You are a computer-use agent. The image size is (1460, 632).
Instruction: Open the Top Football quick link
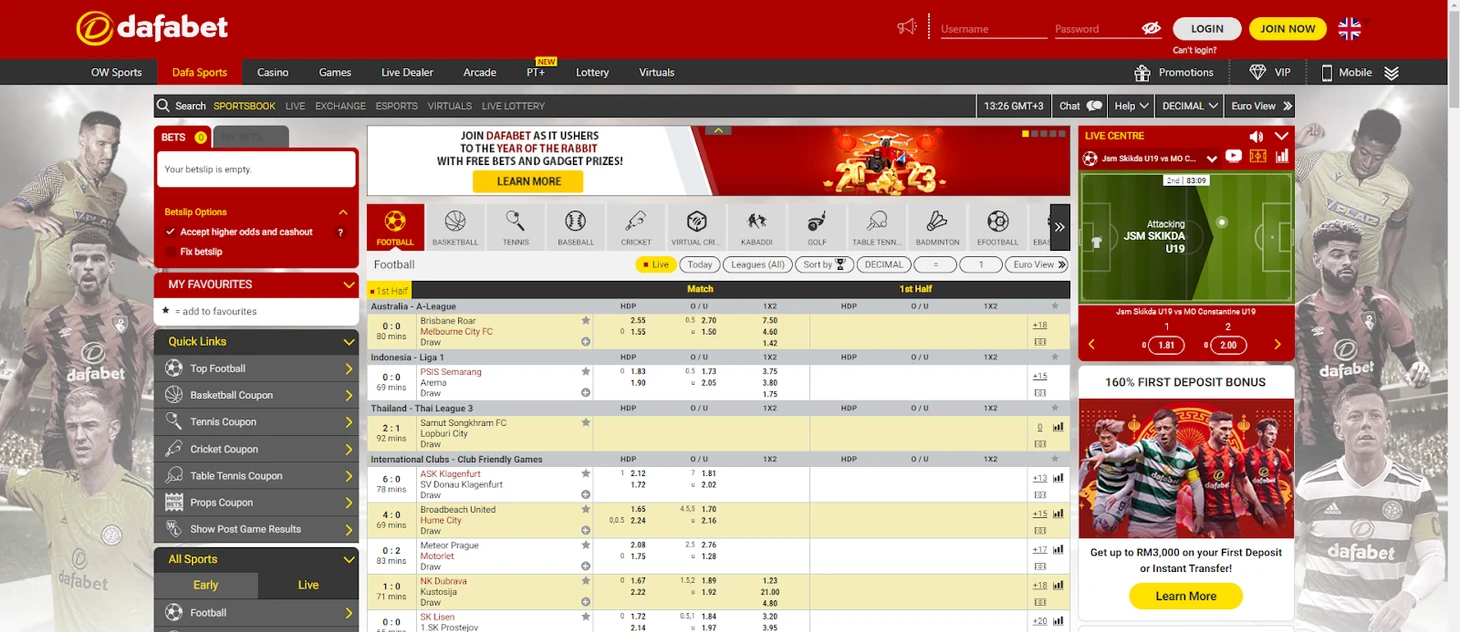pos(256,369)
